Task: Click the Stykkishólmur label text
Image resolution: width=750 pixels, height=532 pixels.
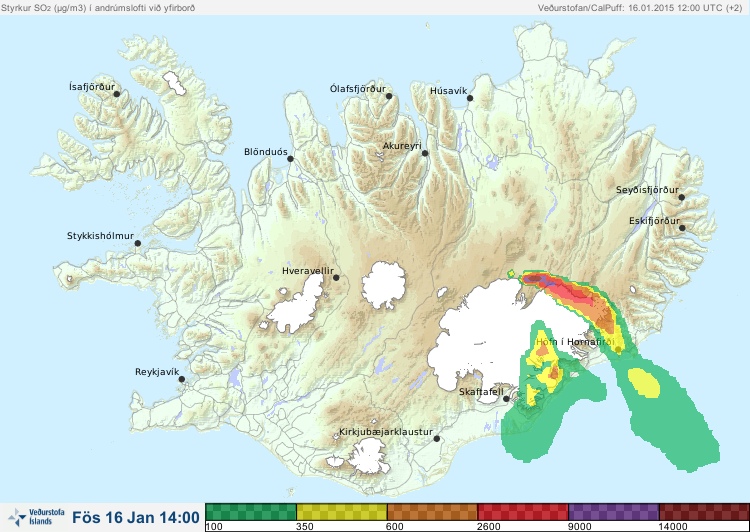Action: tap(100, 236)
